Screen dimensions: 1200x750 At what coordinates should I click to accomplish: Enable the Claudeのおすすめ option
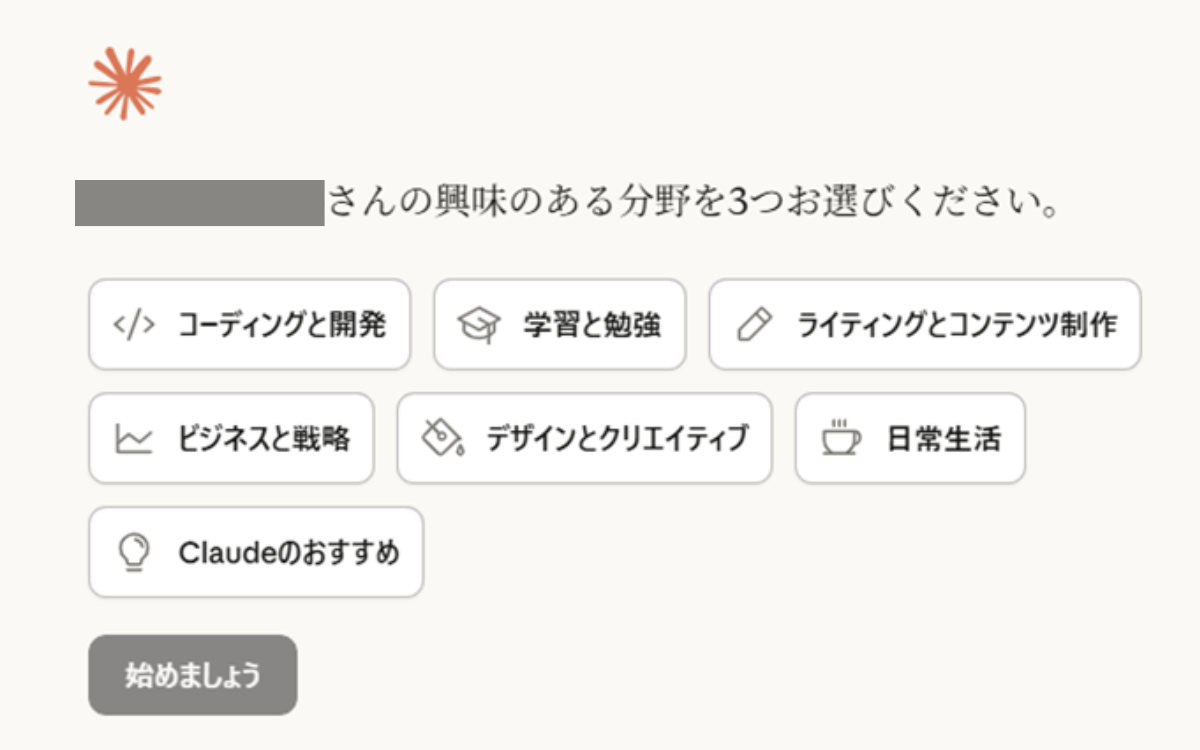tap(256, 552)
